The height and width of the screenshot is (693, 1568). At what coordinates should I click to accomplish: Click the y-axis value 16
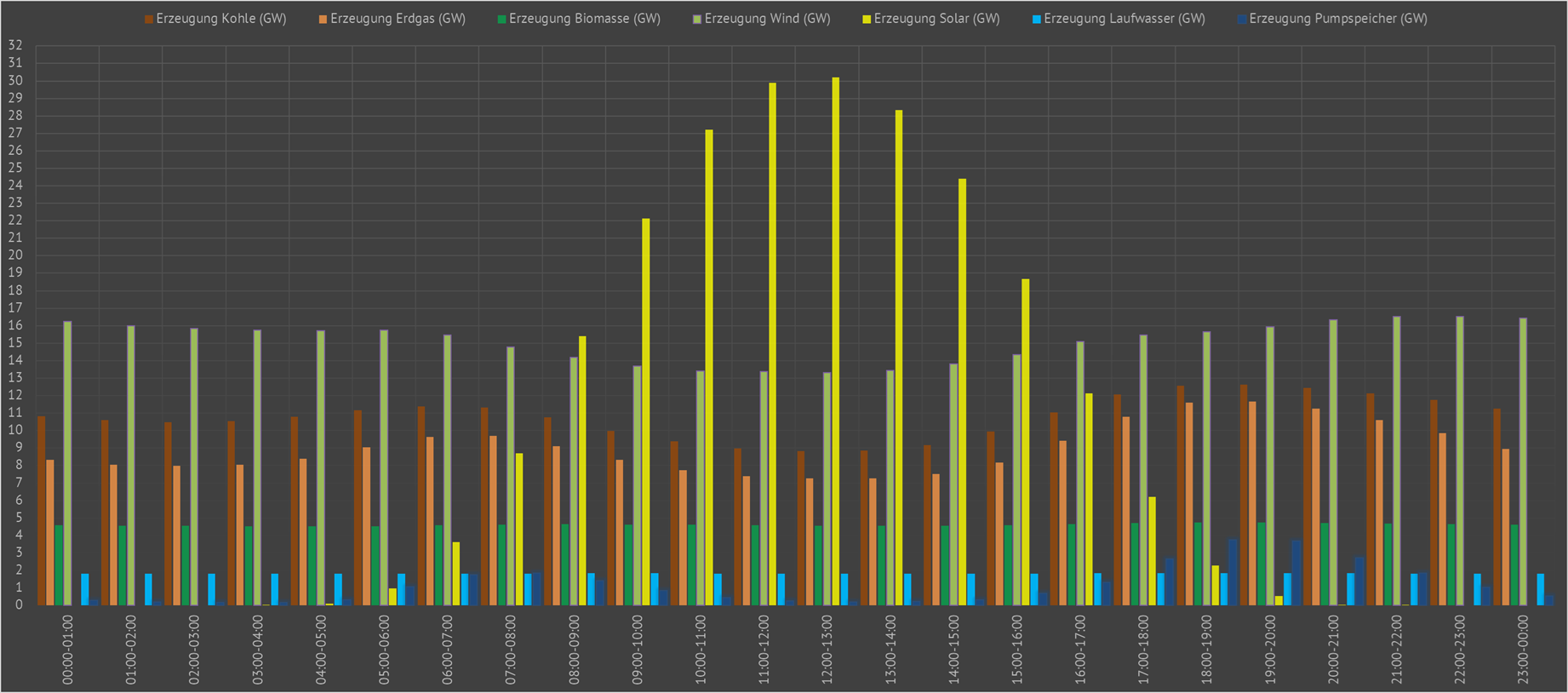[x=14, y=325]
